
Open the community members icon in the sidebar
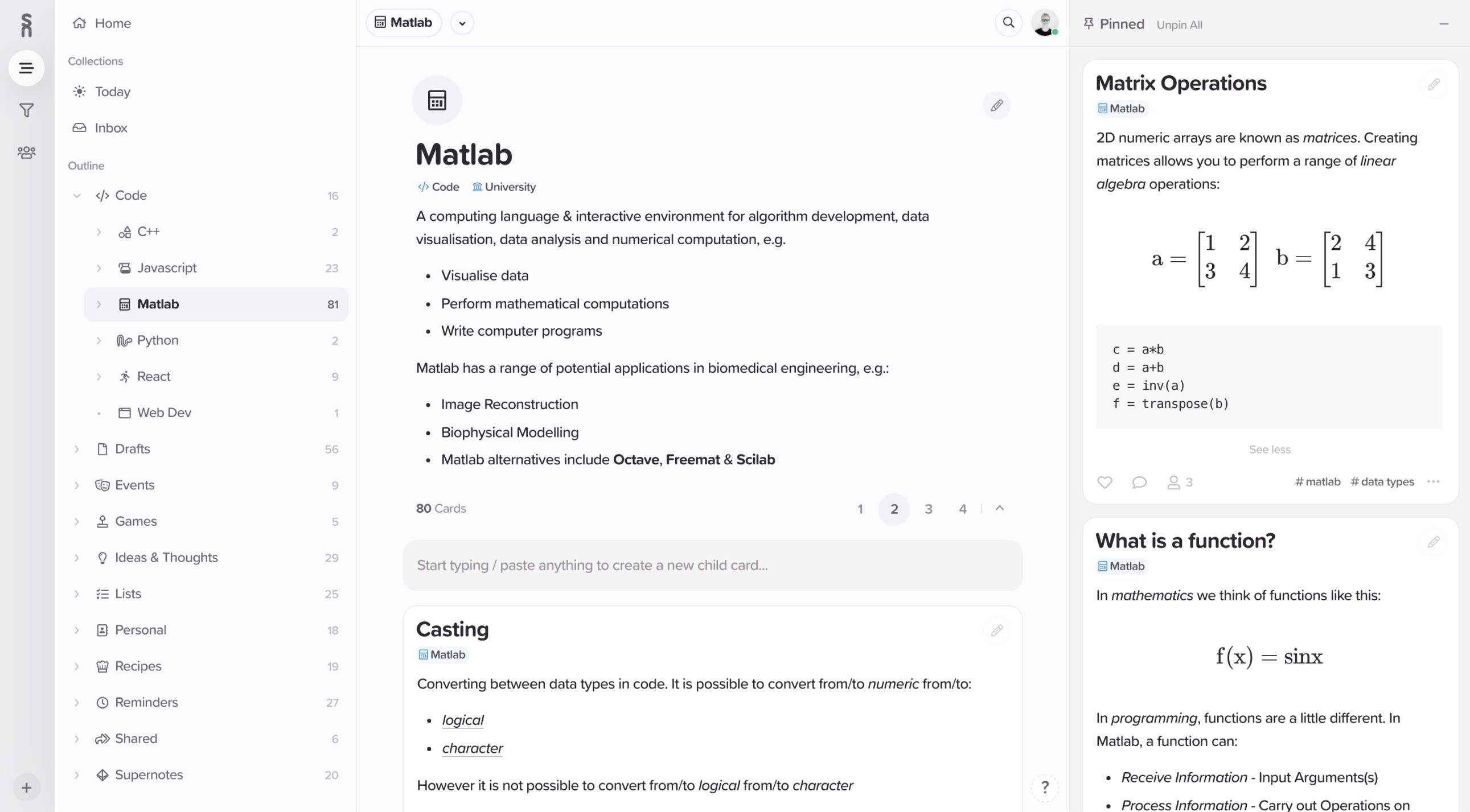coord(26,152)
